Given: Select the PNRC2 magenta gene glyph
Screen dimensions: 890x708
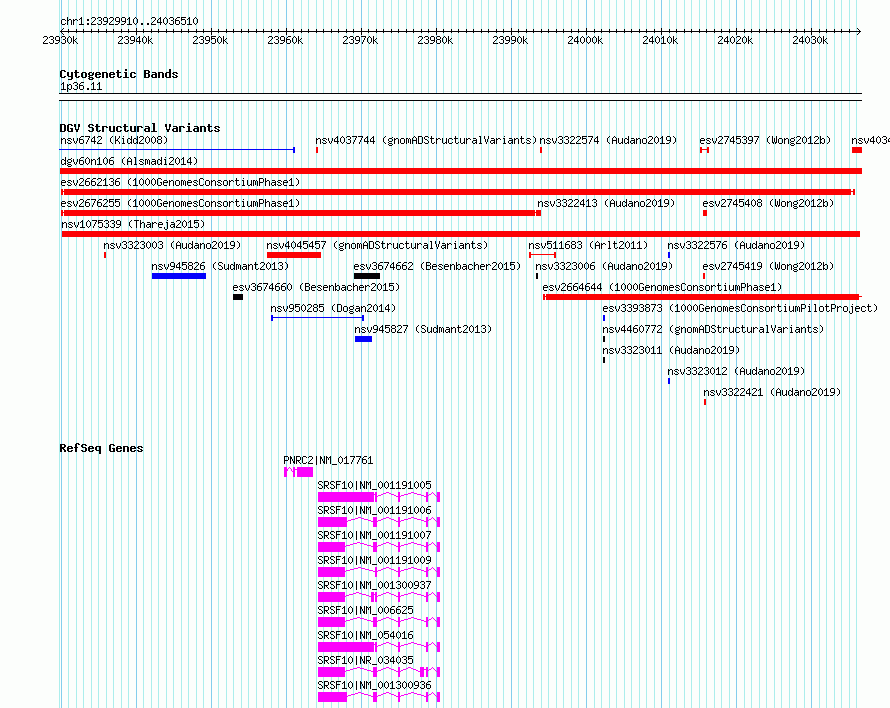Looking at the screenshot, I should tap(299, 472).
